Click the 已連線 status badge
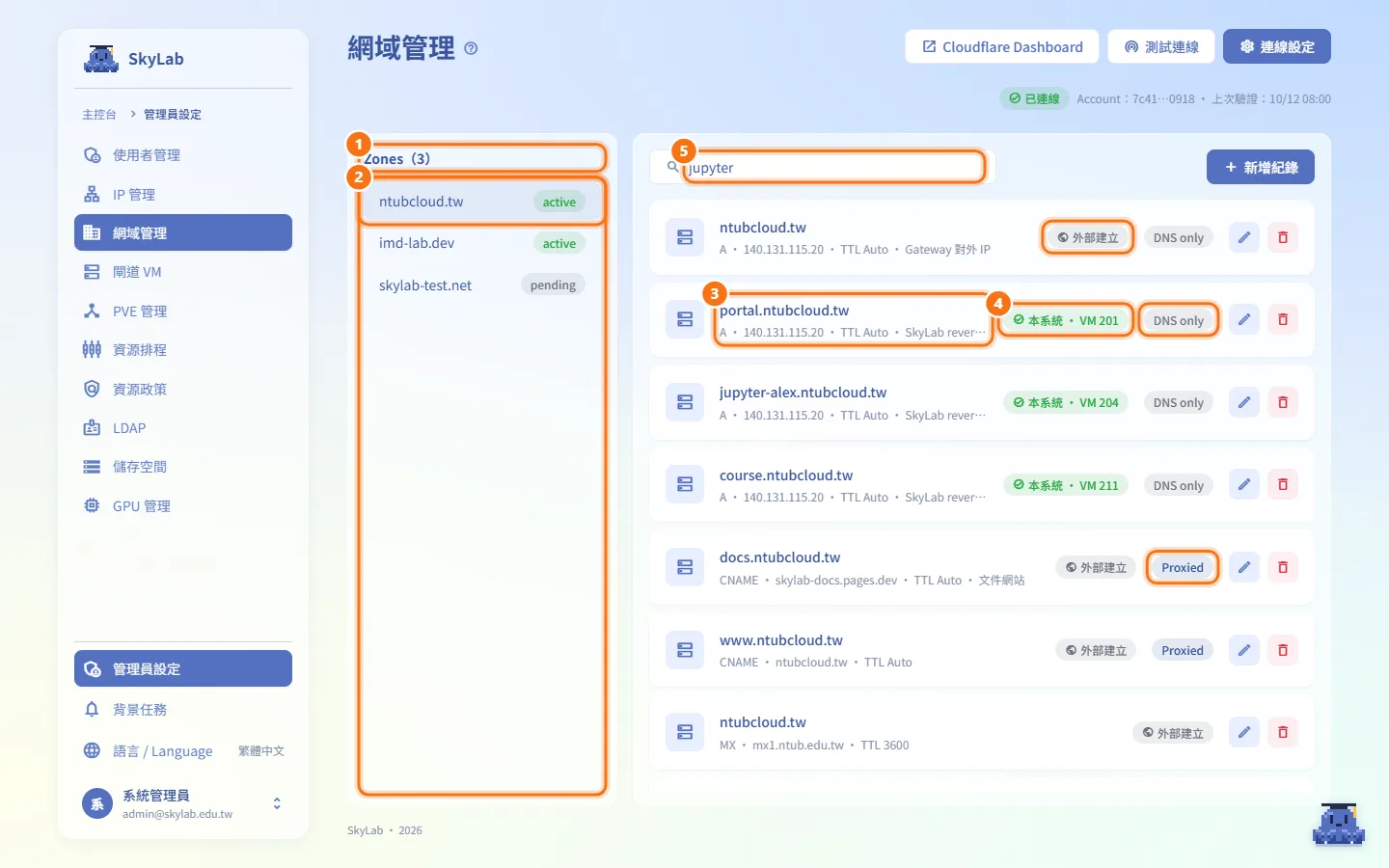This screenshot has width=1389, height=868. (1034, 98)
